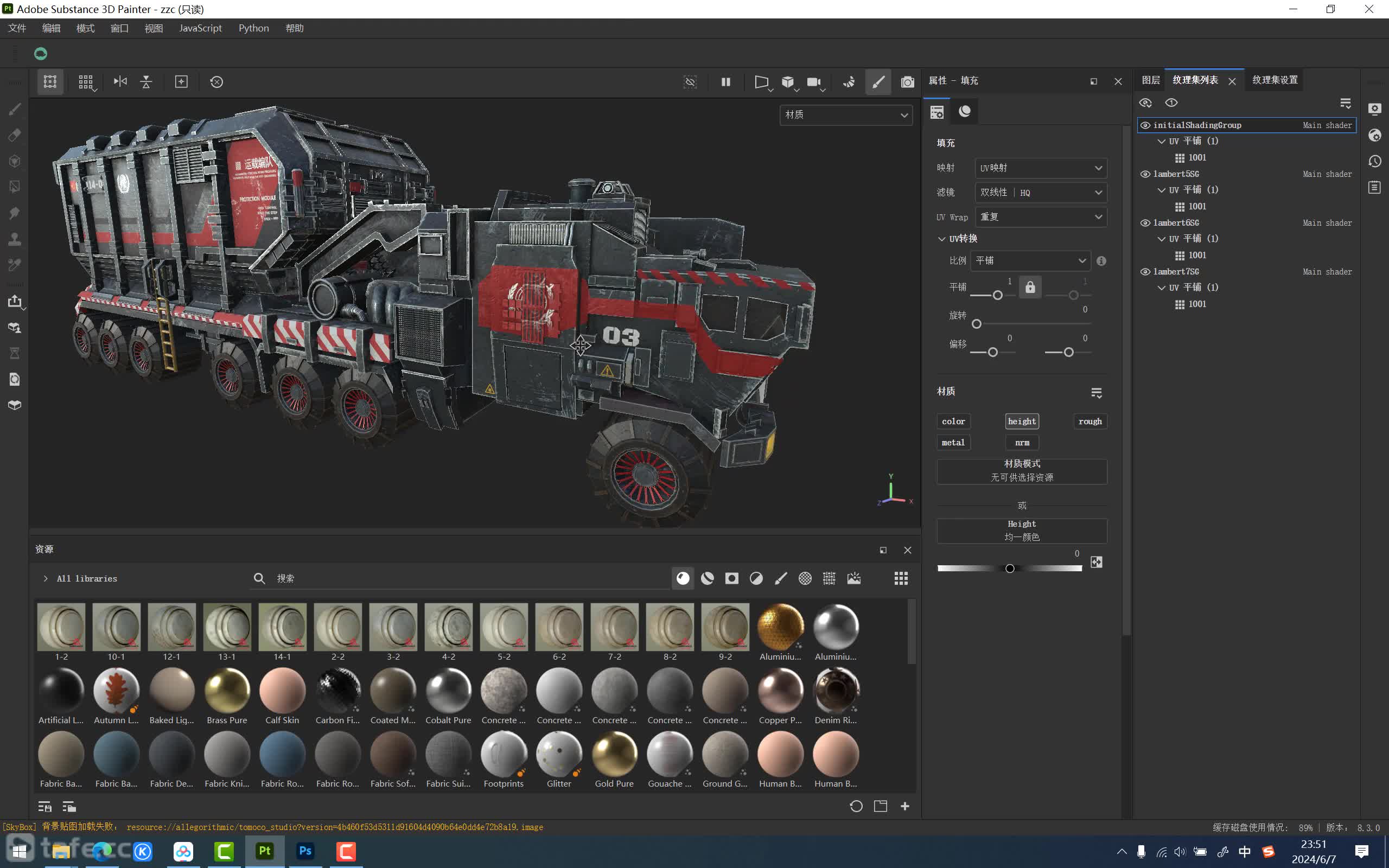Image resolution: width=1389 pixels, height=868 pixels.
Task: Open the 比例 平铺 dropdown
Action: [1030, 260]
